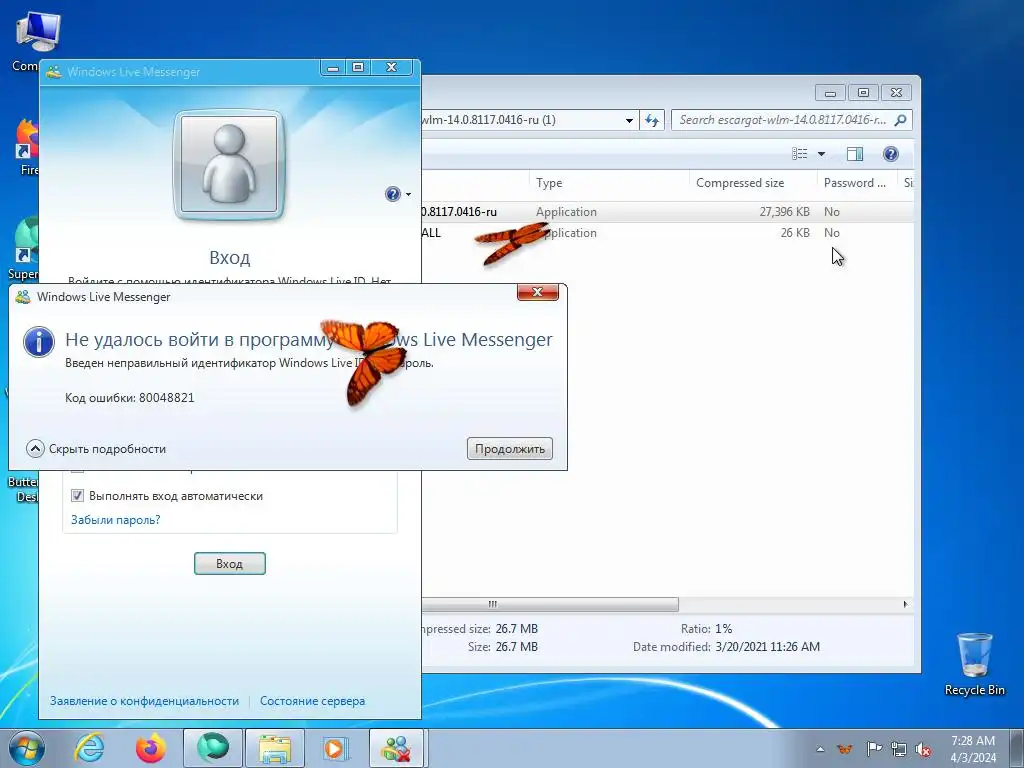The width and height of the screenshot is (1024, 768).
Task: Collapse details with Скрыть подробности
Action: [96, 449]
